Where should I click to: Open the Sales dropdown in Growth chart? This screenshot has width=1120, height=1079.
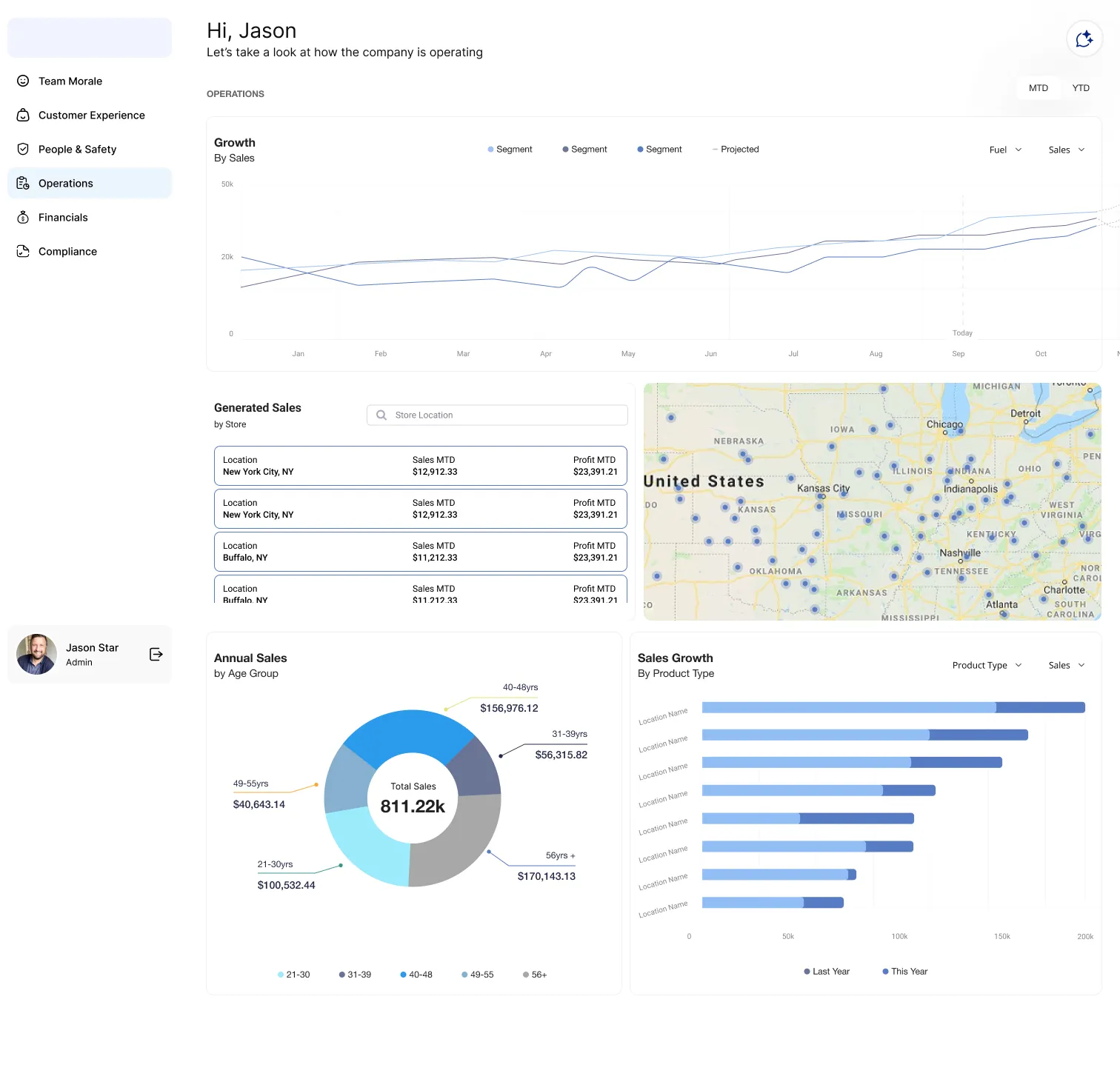(1066, 150)
